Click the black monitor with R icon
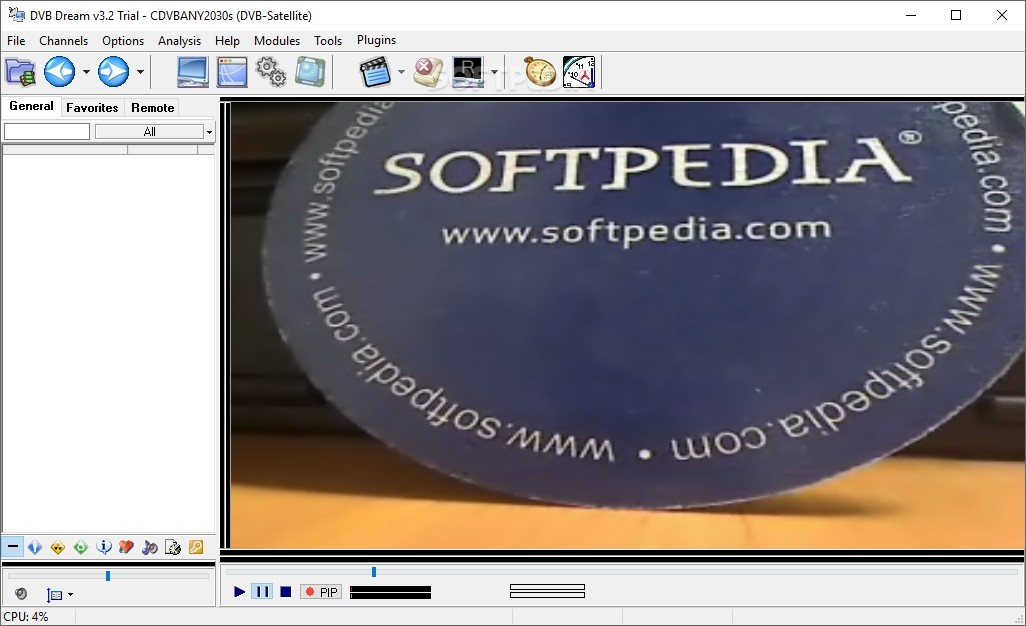The width and height of the screenshot is (1026, 626). point(468,72)
